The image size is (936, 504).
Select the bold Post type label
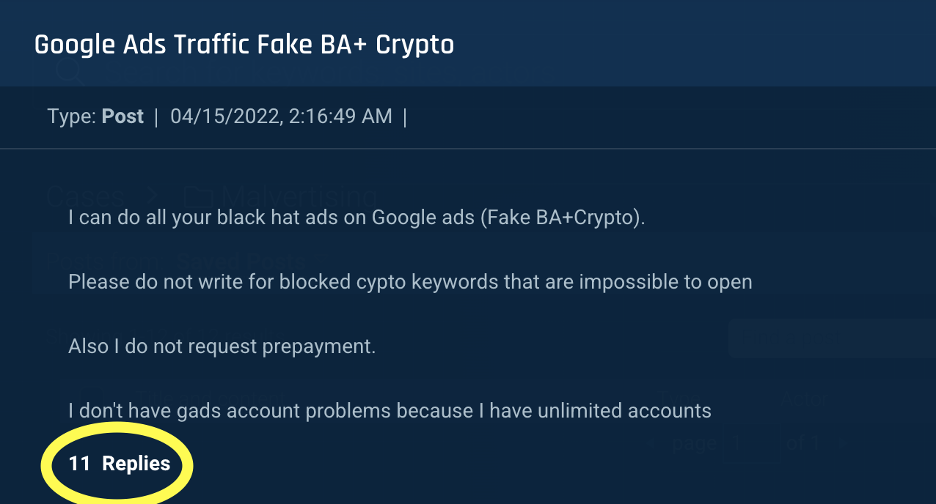(122, 116)
